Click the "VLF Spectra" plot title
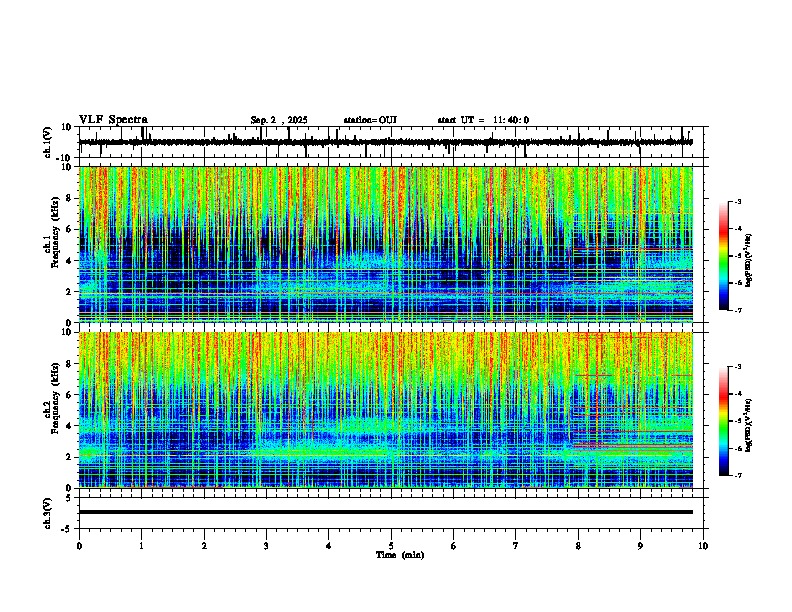The width and height of the screenshot is (792, 612). 113,120
